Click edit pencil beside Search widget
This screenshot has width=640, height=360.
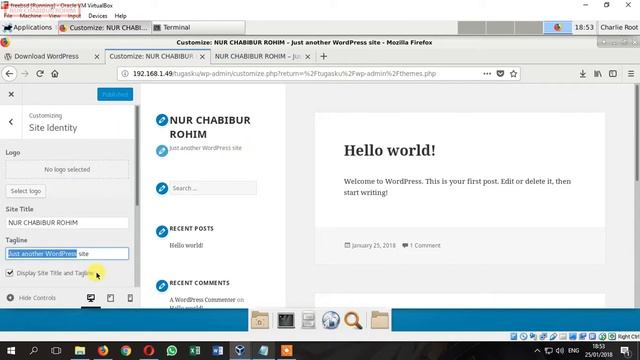[162, 188]
